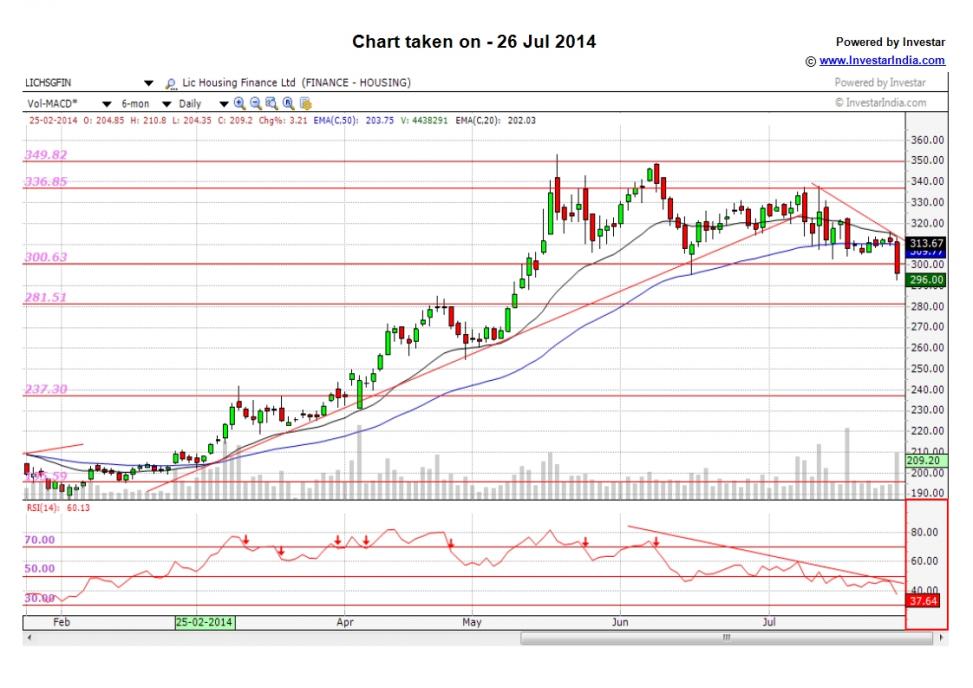Click the 349.82 resistance level label
The image size is (973, 688).
(45, 154)
